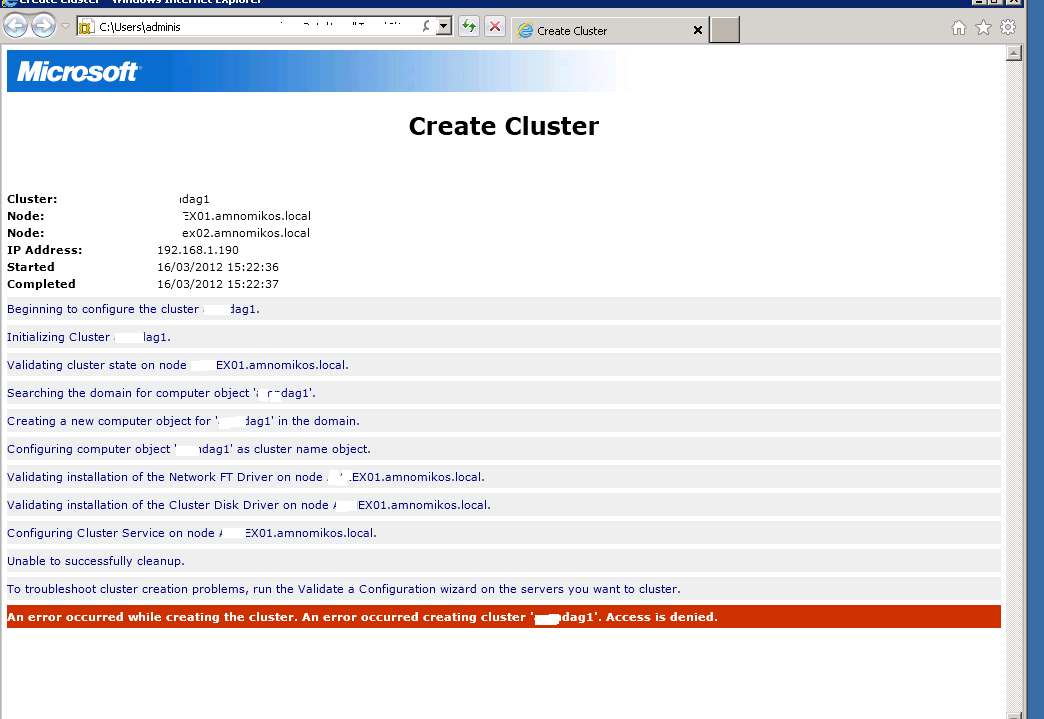Image resolution: width=1044 pixels, height=719 pixels.
Task: Refresh the page with green arrows icon
Action: pos(469,27)
